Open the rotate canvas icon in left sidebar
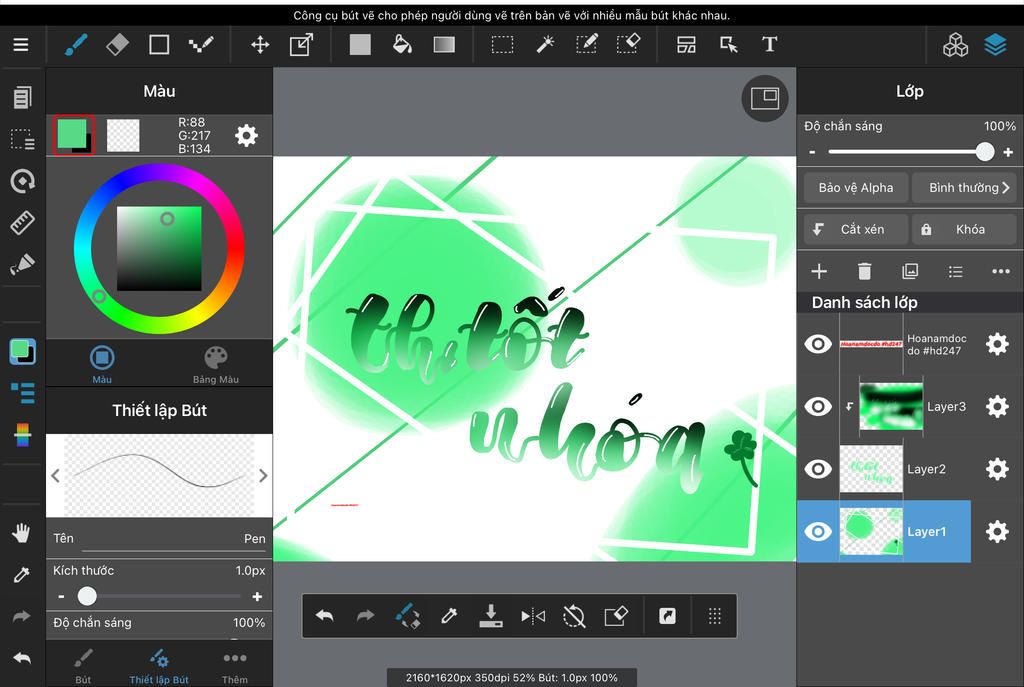This screenshot has width=1024, height=687. point(22,181)
